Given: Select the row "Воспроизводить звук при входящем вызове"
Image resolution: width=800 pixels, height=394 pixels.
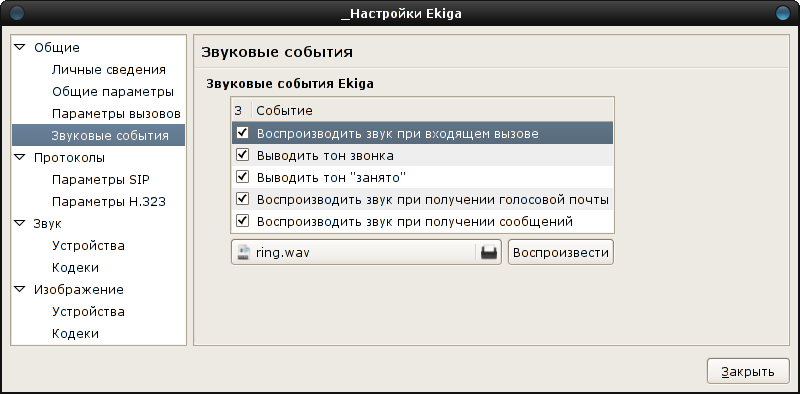Looking at the screenshot, I should pyautogui.click(x=422, y=133).
